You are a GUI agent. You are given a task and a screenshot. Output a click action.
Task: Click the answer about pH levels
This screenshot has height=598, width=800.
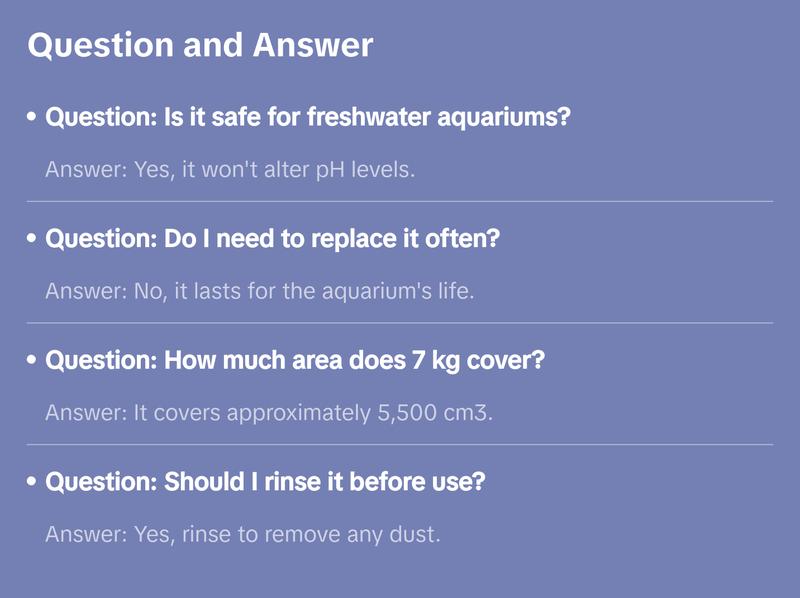pyautogui.click(x=230, y=170)
